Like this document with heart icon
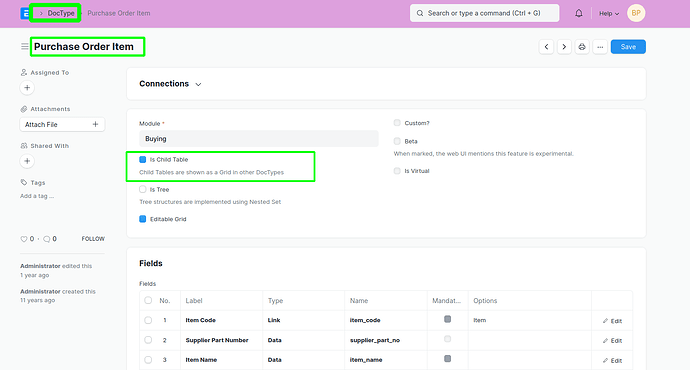Image resolution: width=690 pixels, height=370 pixels. (24, 239)
